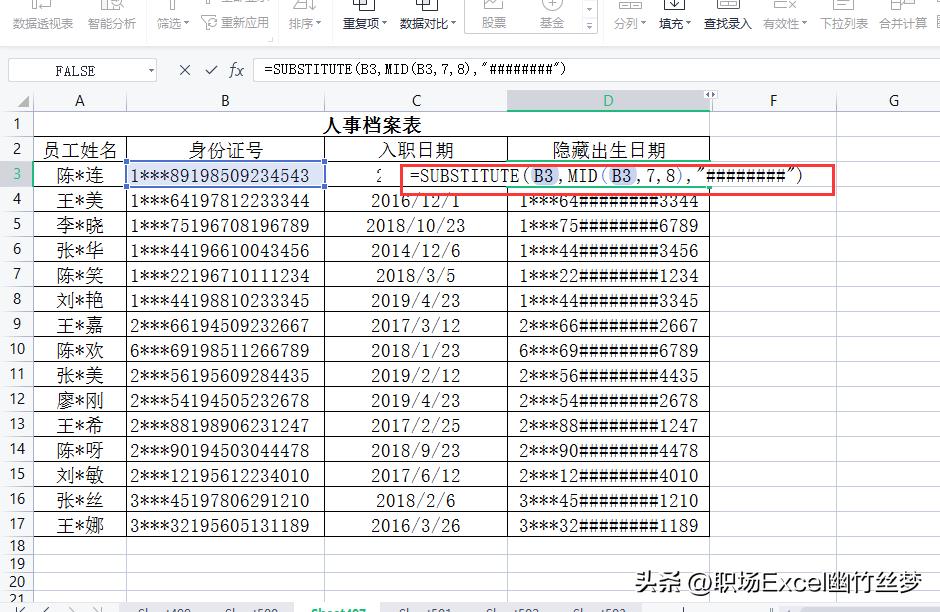Click the fx insert function icon

coord(237,70)
